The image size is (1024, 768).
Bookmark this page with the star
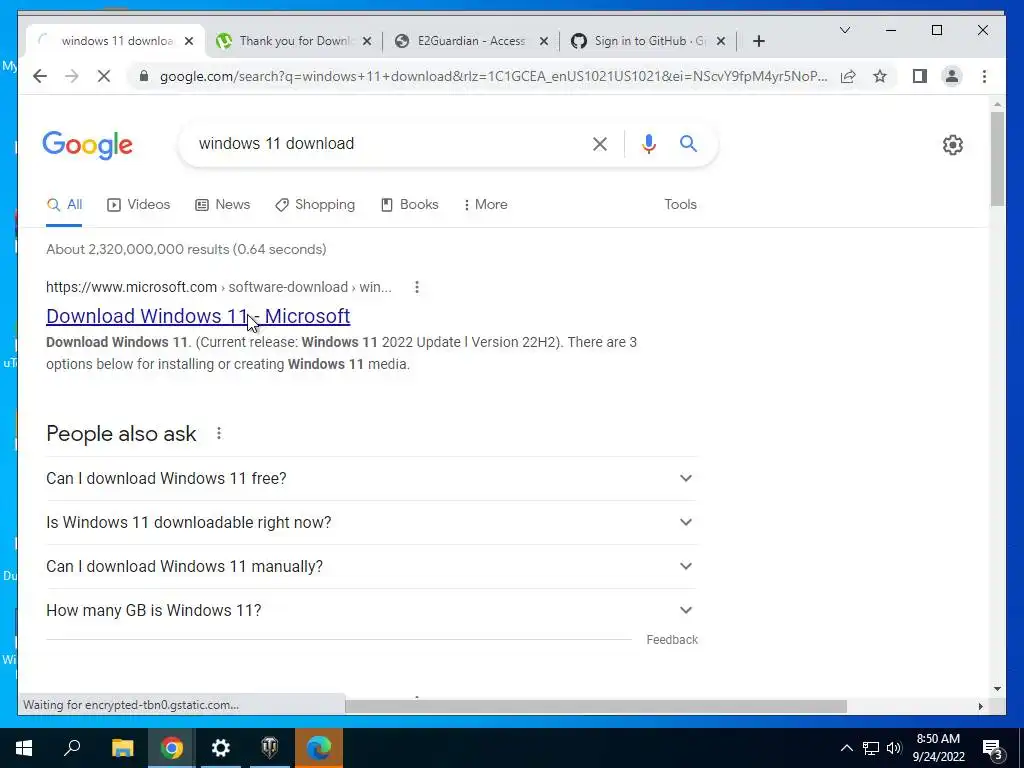point(880,76)
